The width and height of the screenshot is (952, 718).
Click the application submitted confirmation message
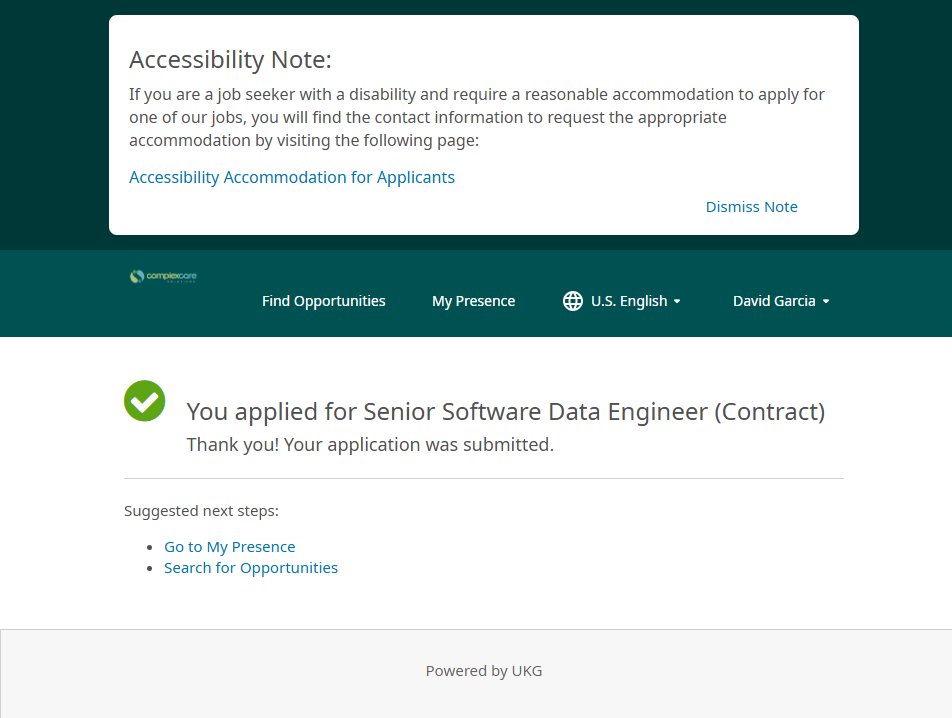[370, 444]
